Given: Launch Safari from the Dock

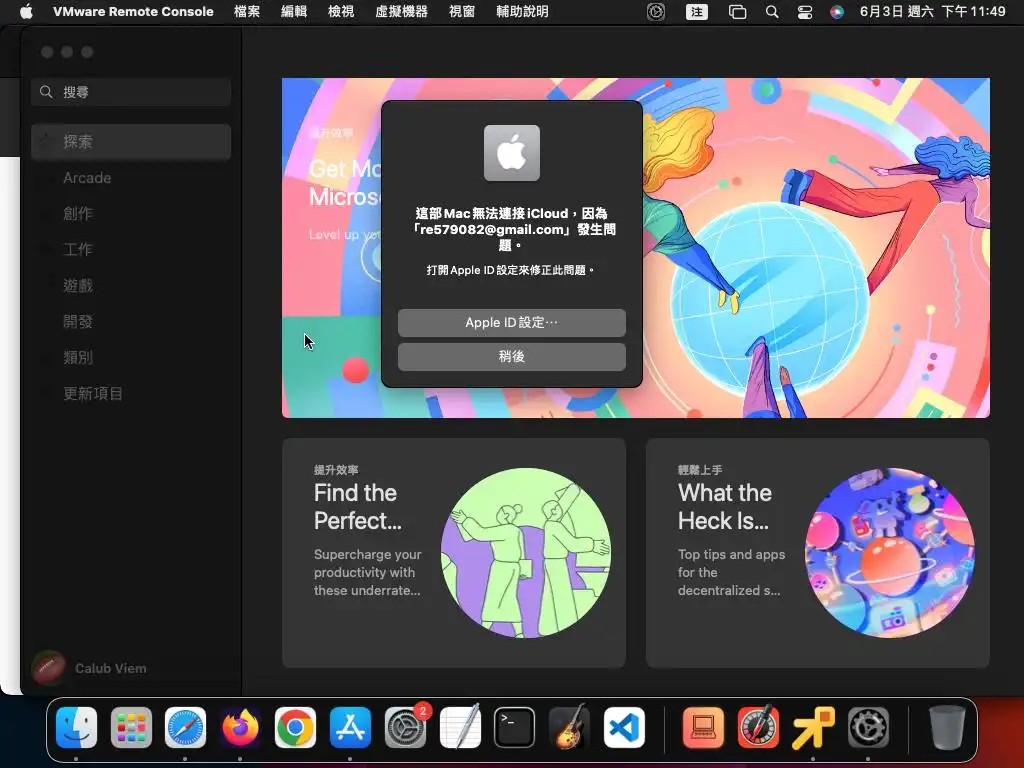Looking at the screenshot, I should (x=185, y=728).
